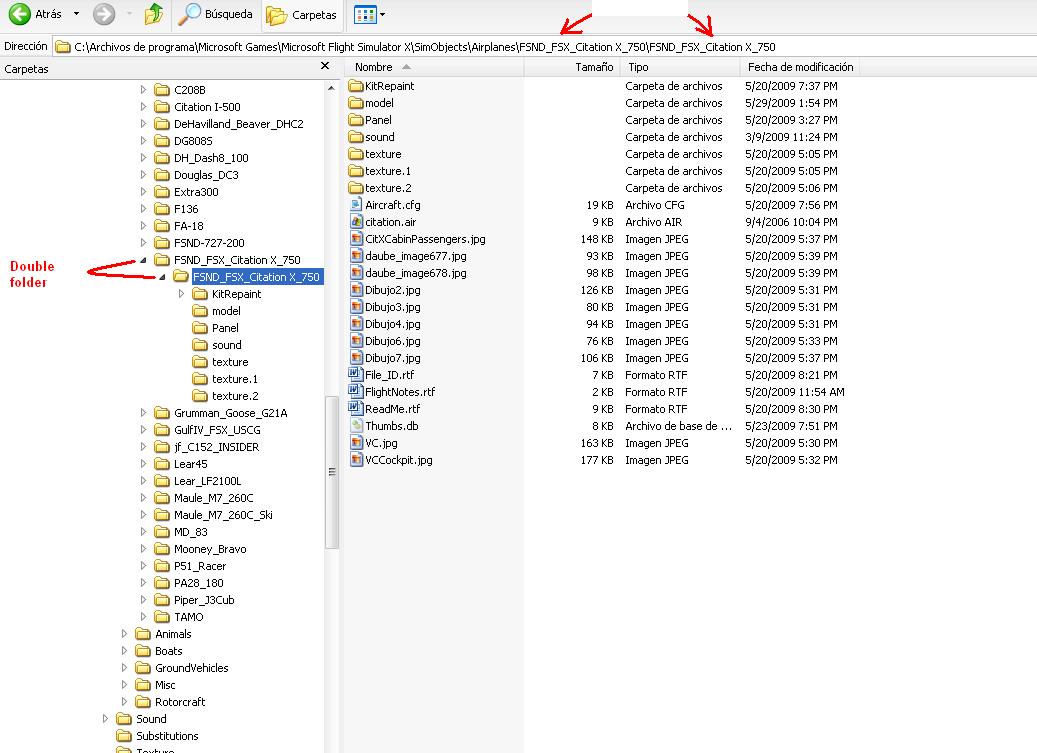This screenshot has width=1037, height=753.
Task: Go back with the Atrás button
Action: tap(35, 13)
